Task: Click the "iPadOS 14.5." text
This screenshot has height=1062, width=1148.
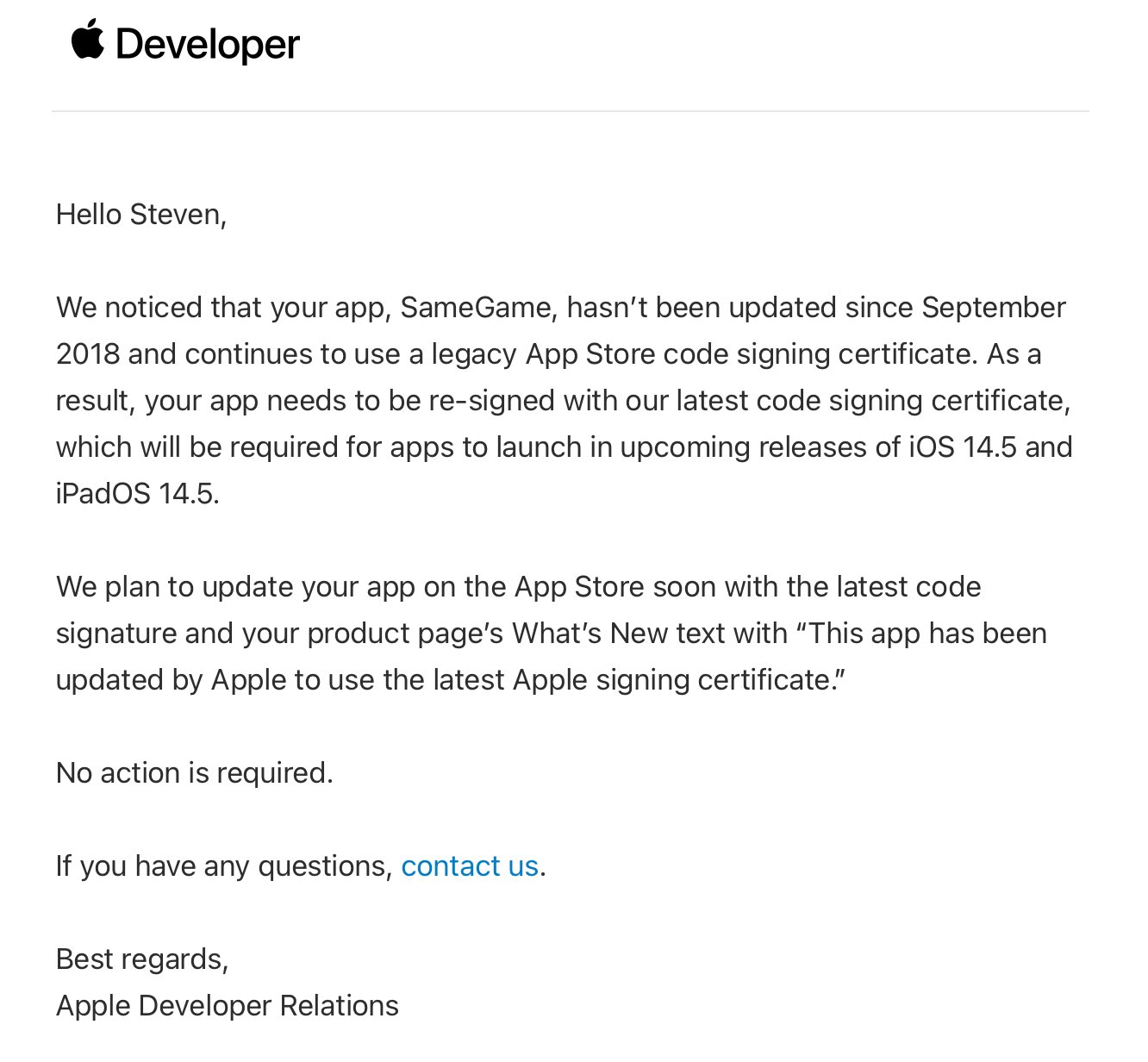Action: (x=138, y=494)
